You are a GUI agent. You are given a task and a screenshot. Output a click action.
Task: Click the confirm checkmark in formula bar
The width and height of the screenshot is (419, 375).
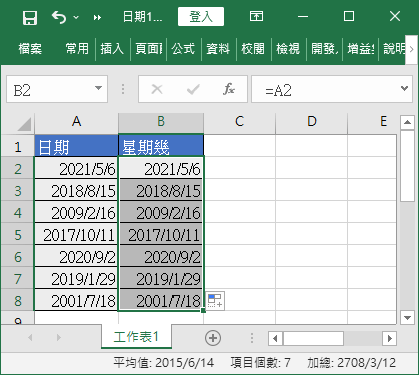coord(193,89)
